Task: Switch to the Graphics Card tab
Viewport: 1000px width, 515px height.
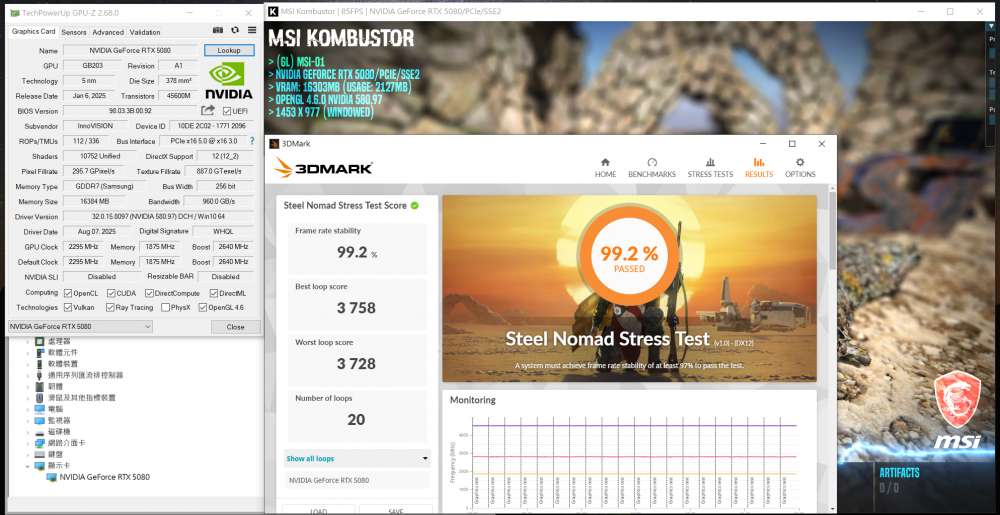Action: tap(33, 31)
